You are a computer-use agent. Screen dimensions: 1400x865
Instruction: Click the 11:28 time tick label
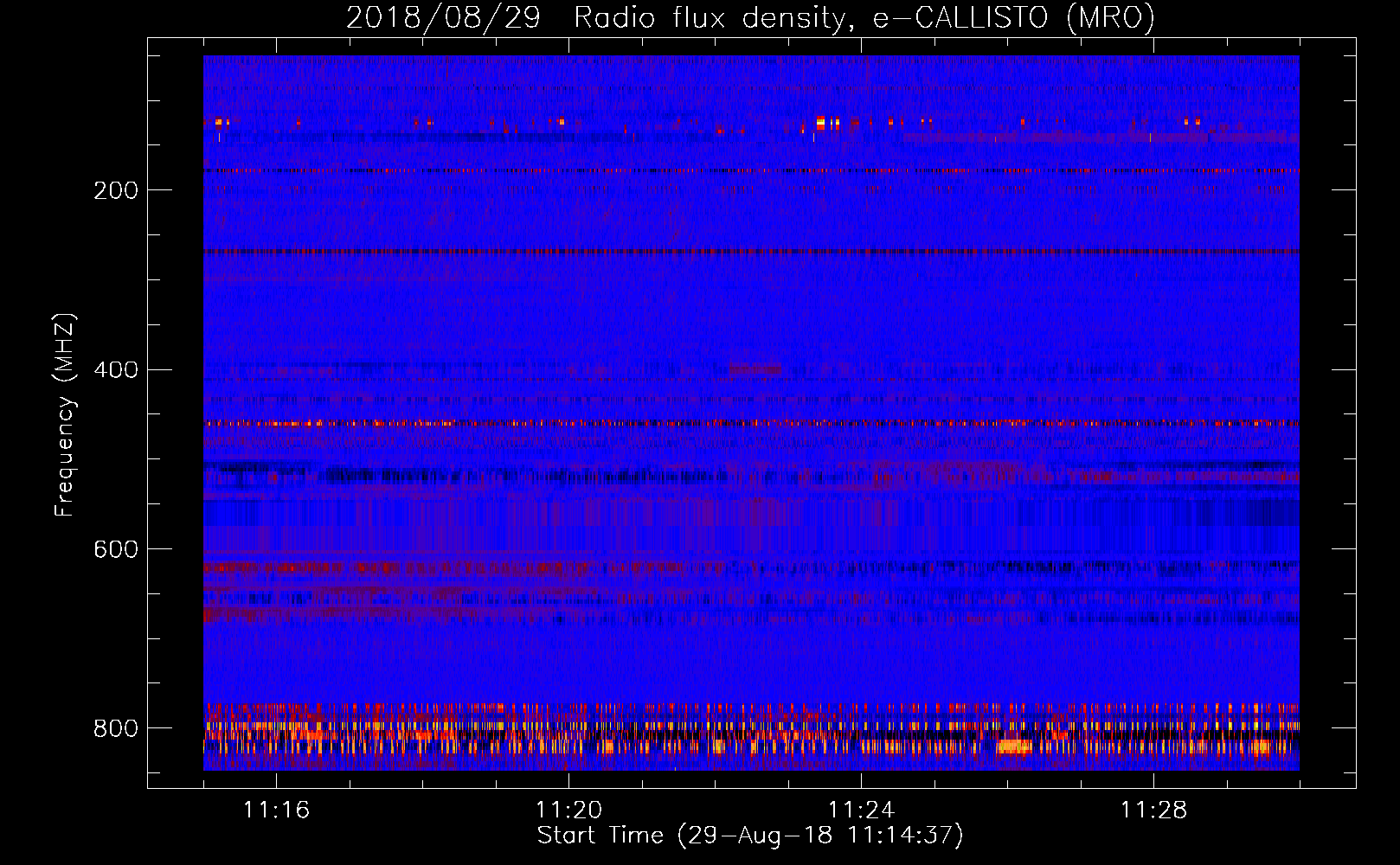tap(1153, 810)
